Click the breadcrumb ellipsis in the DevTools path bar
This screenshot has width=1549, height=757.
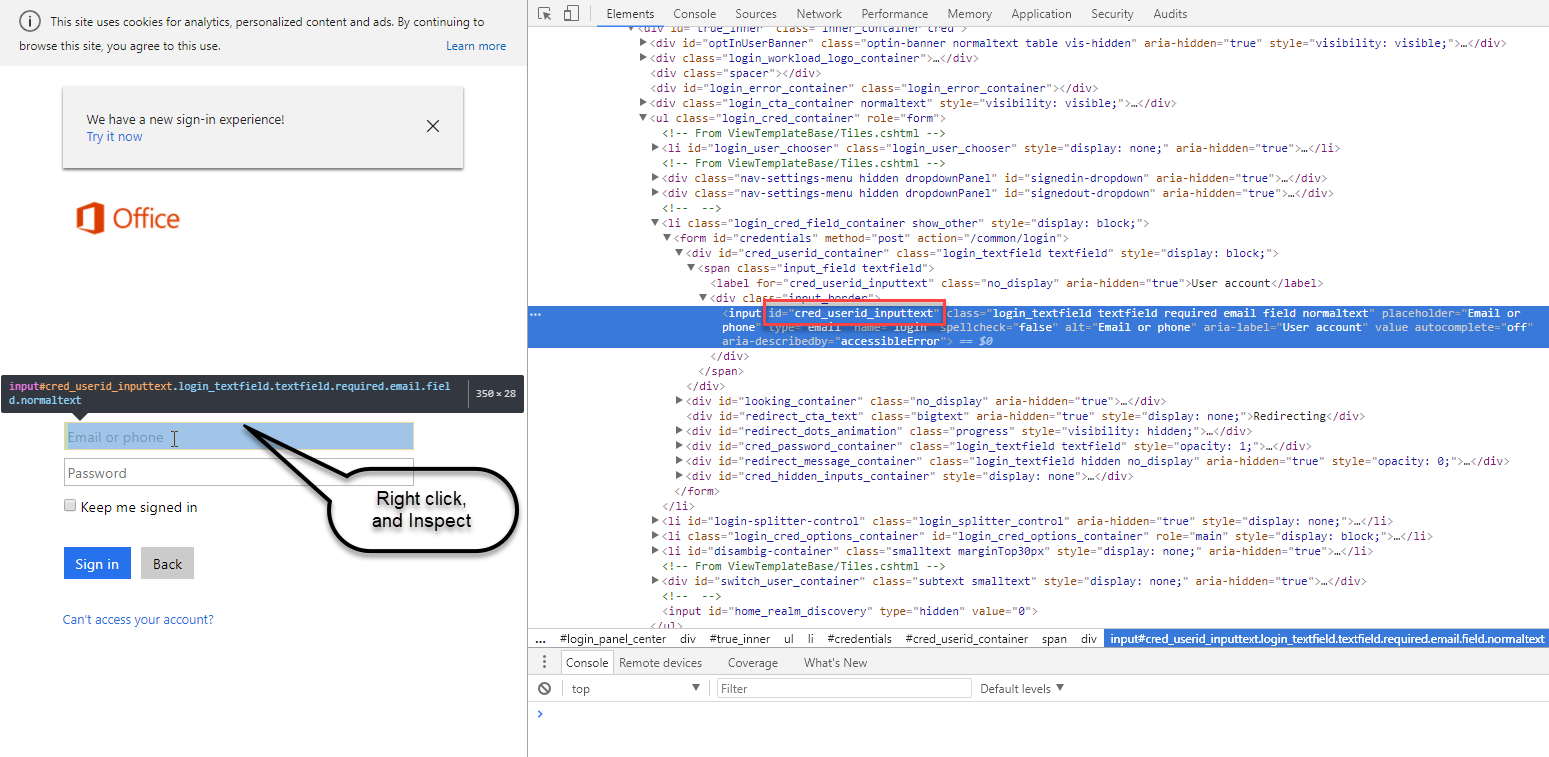[x=540, y=639]
